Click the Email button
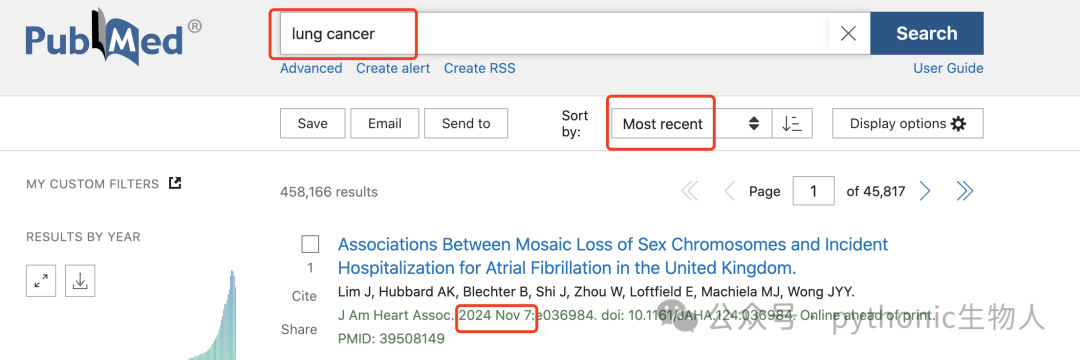1080x360 pixels. [x=384, y=123]
